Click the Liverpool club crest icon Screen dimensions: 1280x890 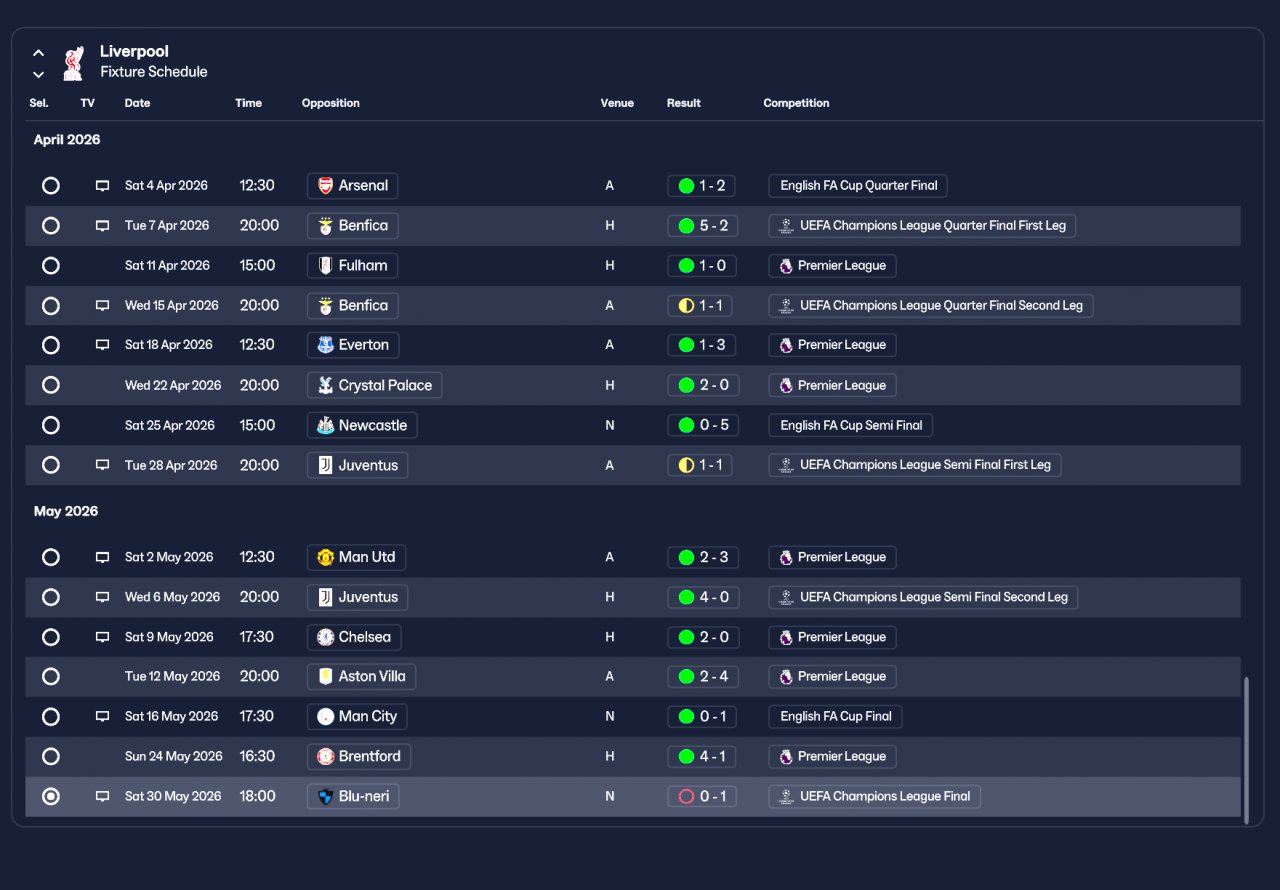73,63
